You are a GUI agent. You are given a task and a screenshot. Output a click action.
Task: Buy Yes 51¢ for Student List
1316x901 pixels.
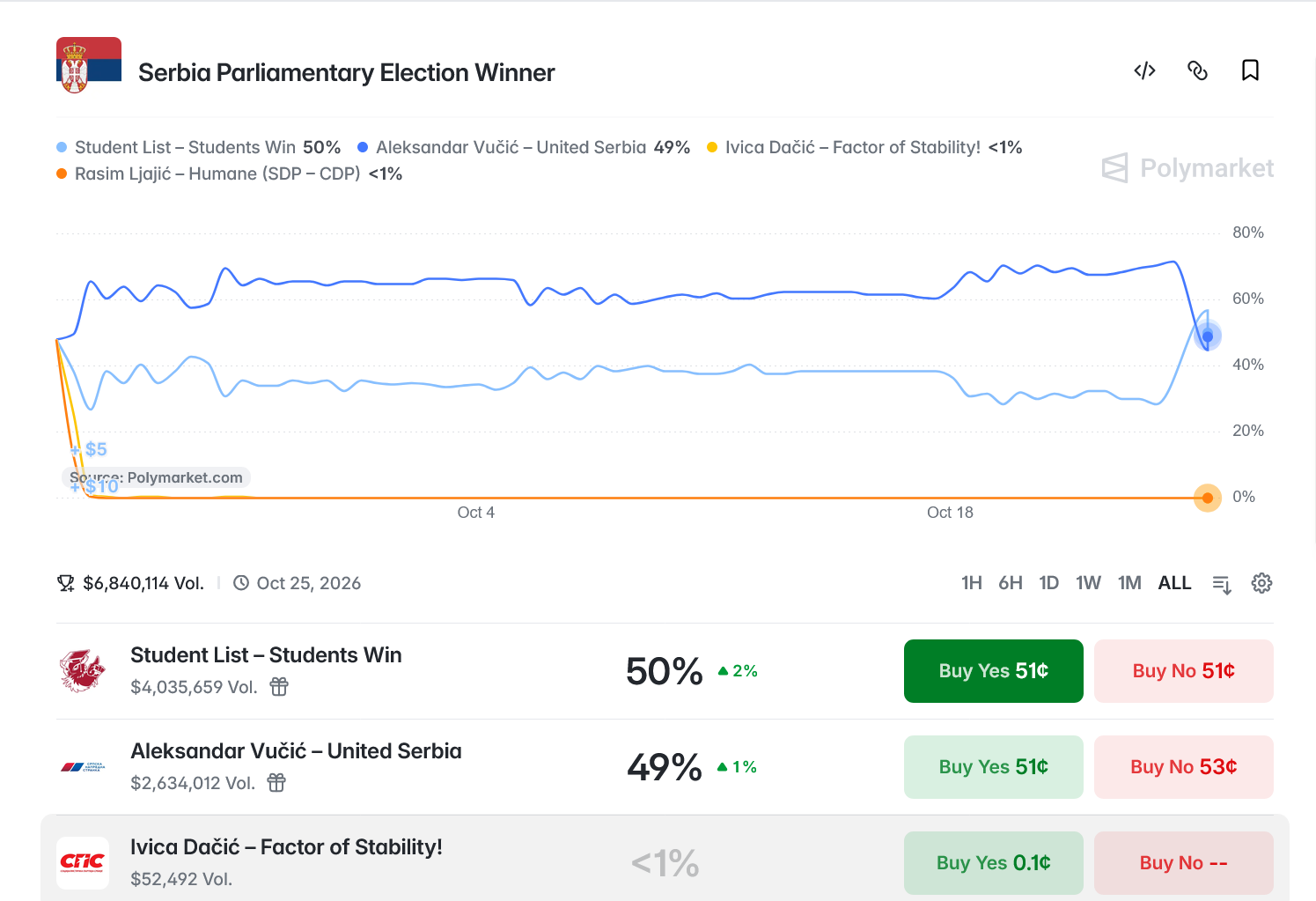point(994,671)
